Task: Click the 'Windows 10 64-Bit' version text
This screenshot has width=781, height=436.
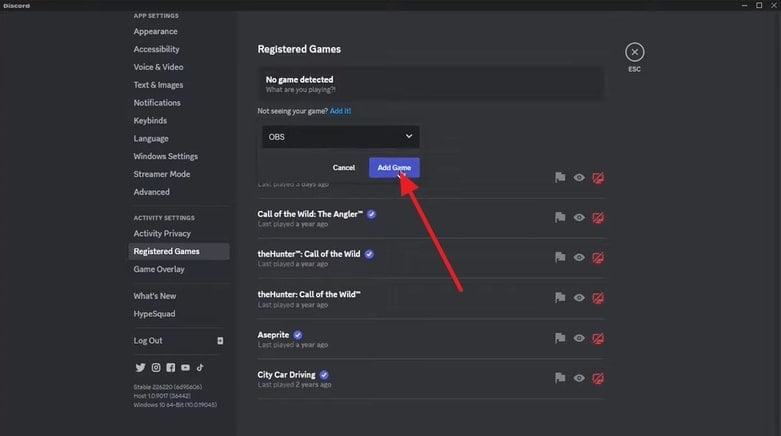Action: pos(175,405)
